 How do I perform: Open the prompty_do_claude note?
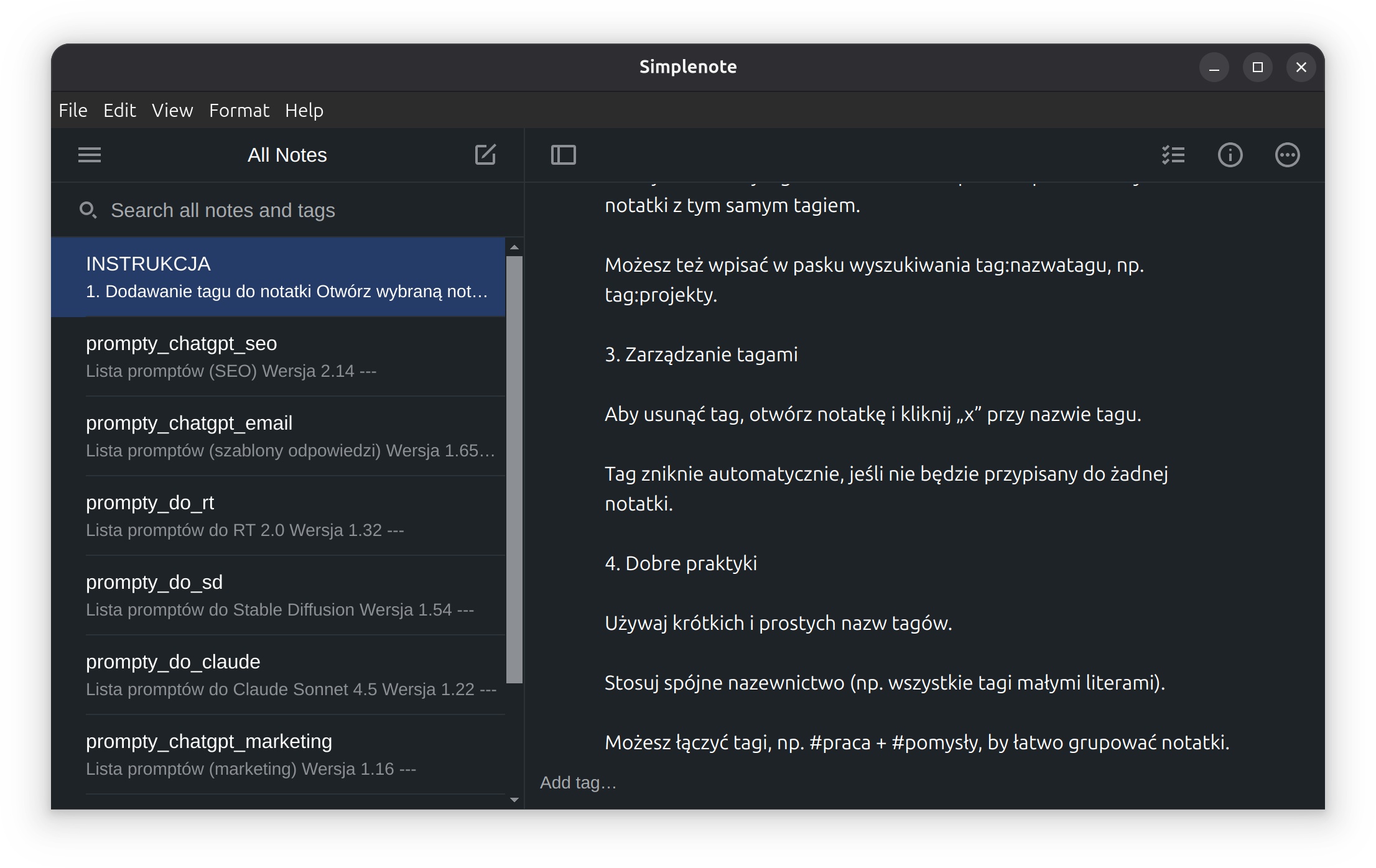click(x=279, y=675)
